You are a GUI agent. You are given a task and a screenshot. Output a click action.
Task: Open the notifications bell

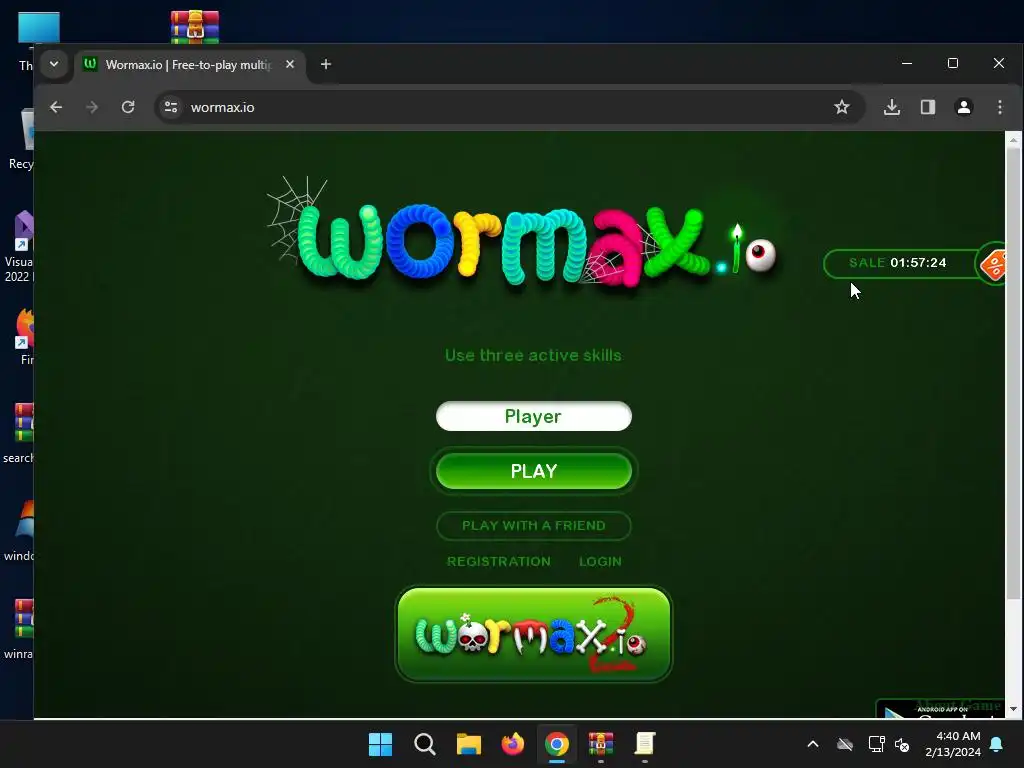pos(996,744)
